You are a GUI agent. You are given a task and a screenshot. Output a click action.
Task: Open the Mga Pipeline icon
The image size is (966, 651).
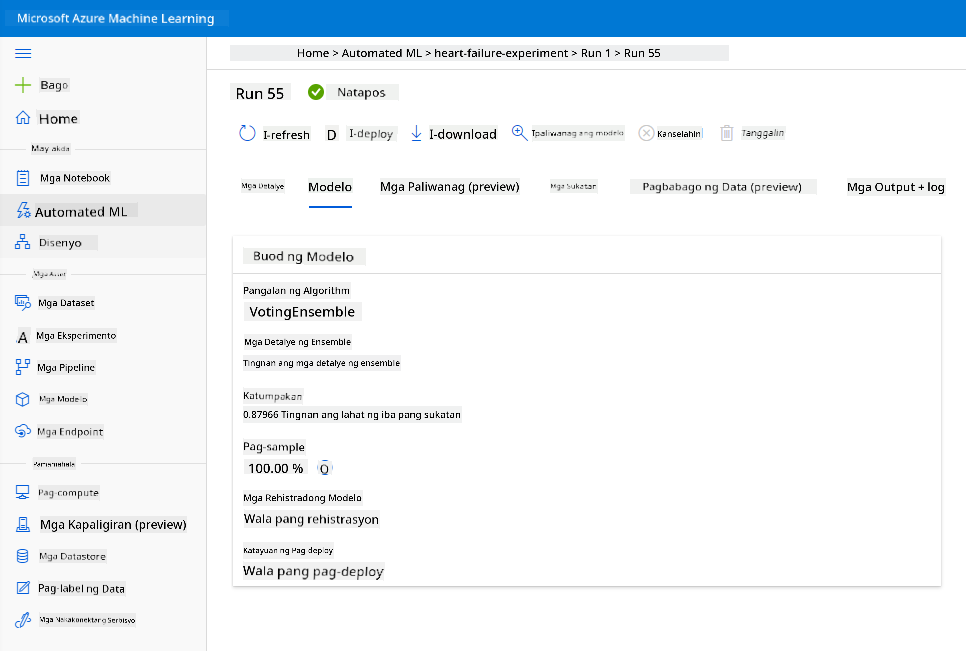[x=23, y=367]
